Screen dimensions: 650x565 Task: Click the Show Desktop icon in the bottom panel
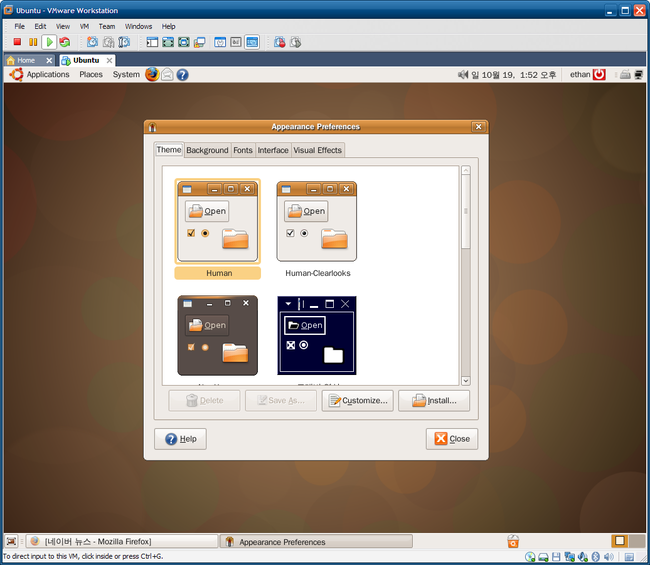pyautogui.click(x=11, y=541)
